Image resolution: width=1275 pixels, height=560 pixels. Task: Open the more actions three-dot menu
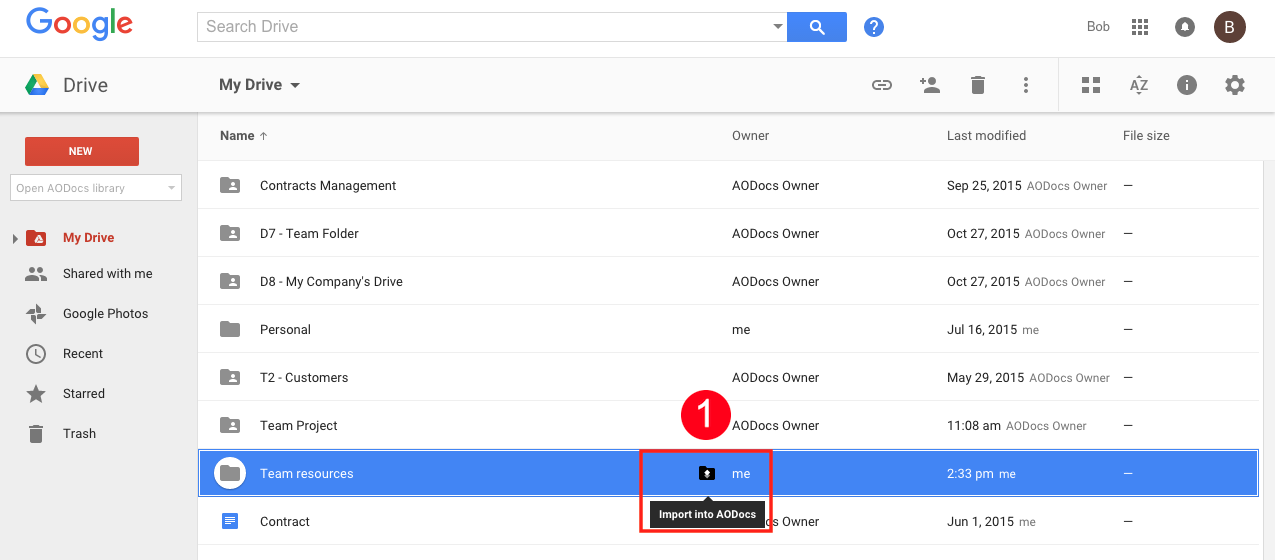1026,85
